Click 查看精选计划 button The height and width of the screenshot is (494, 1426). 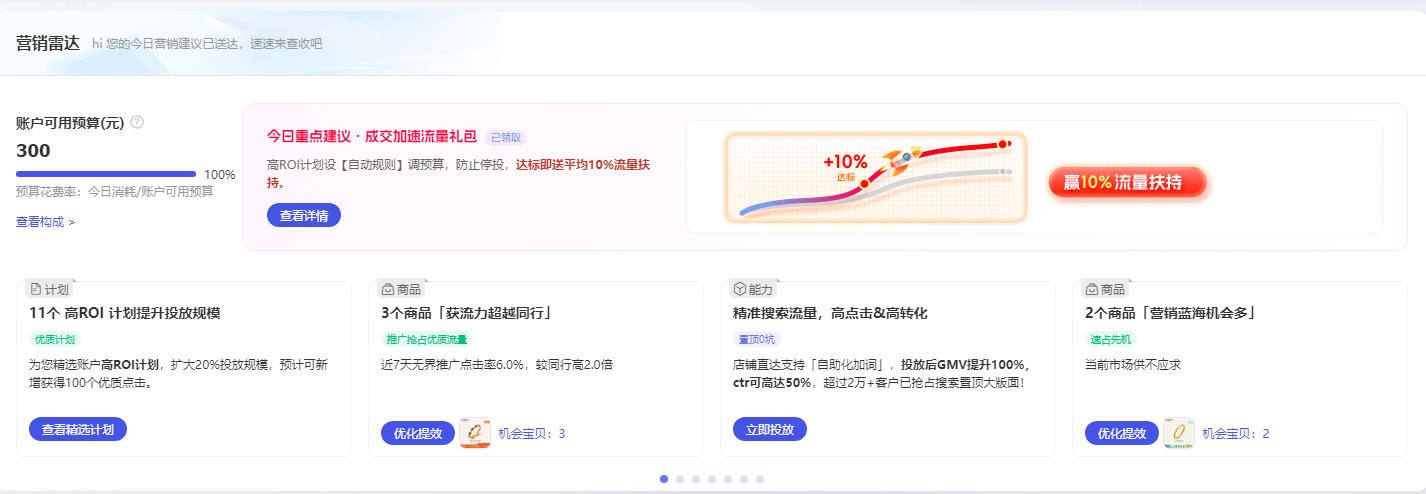point(78,429)
